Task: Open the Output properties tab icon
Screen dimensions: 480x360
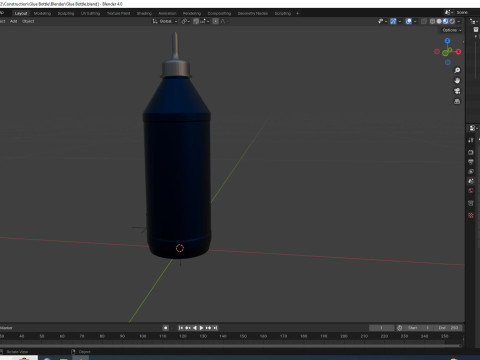Action: click(x=471, y=162)
